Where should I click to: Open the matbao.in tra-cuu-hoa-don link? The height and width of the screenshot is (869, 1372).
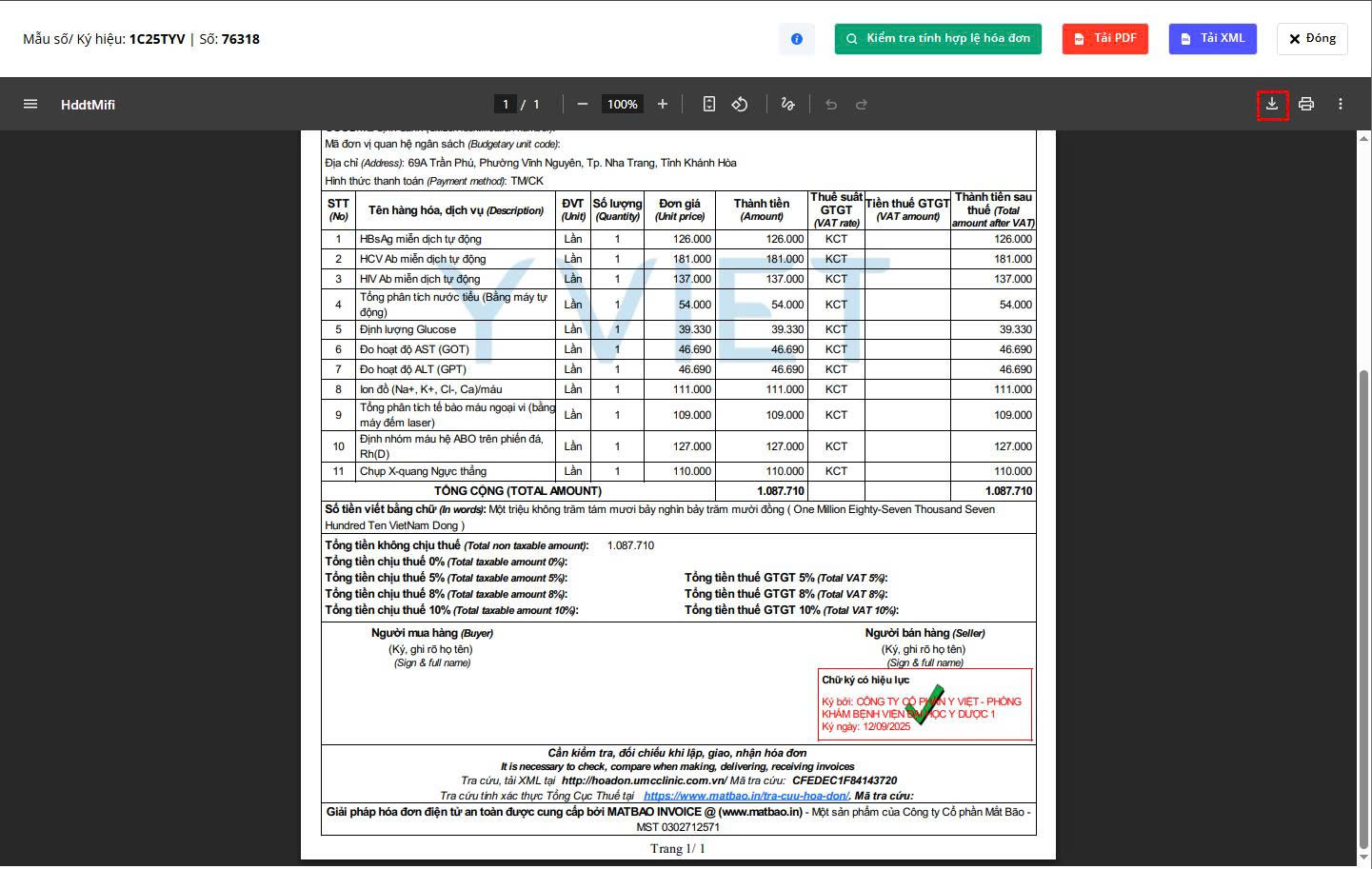[746, 797]
